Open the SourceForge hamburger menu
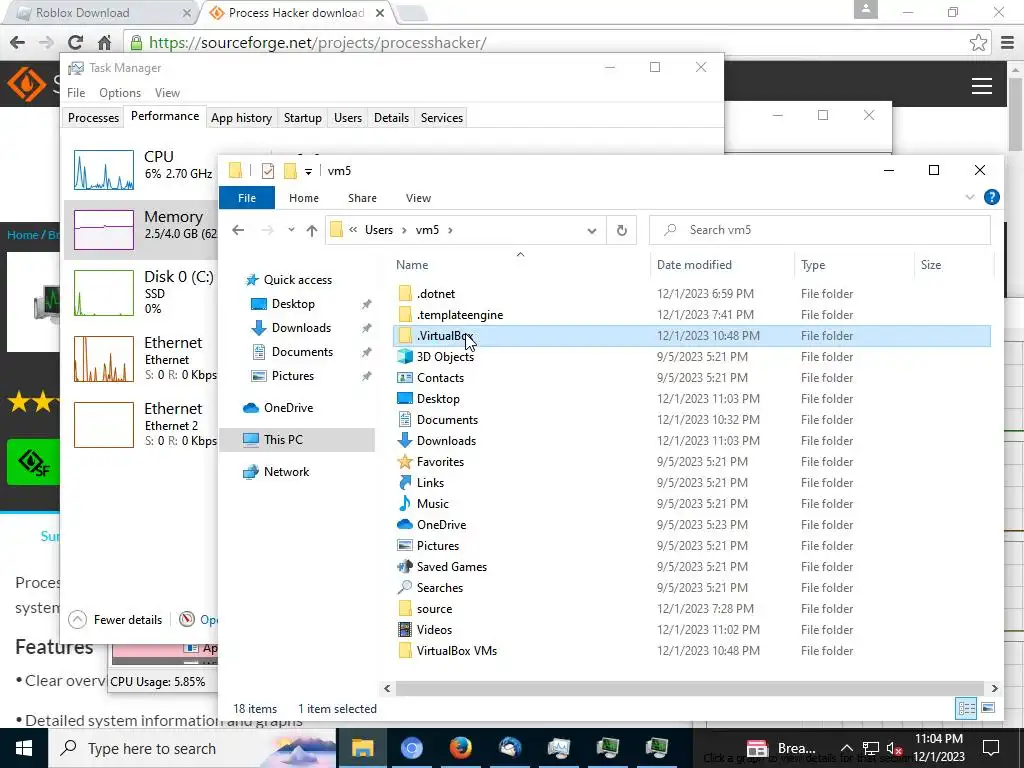1024x768 pixels. tap(982, 86)
